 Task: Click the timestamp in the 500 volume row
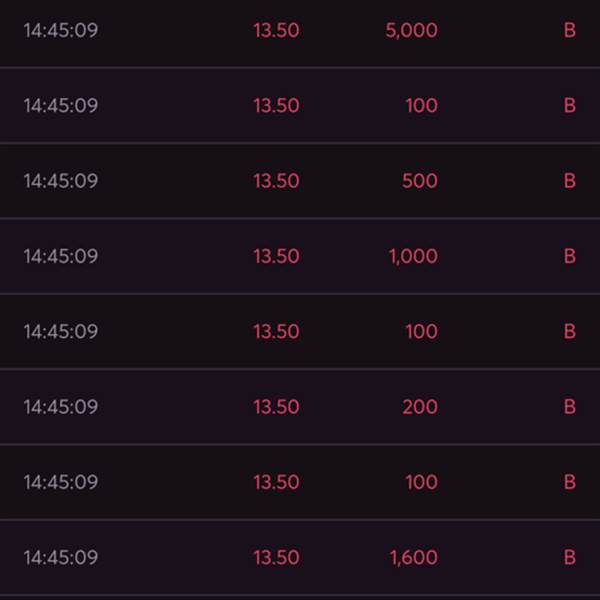click(x=61, y=181)
